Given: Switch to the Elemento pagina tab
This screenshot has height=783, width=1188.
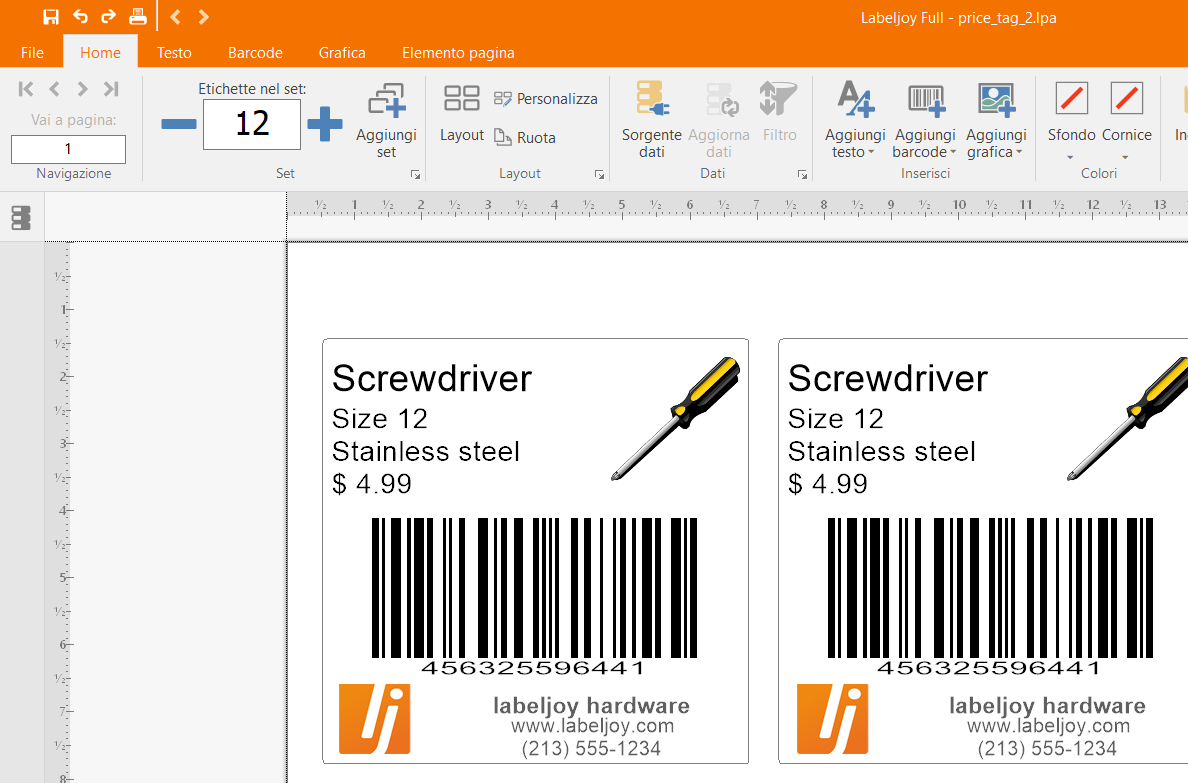Looking at the screenshot, I should 458,52.
